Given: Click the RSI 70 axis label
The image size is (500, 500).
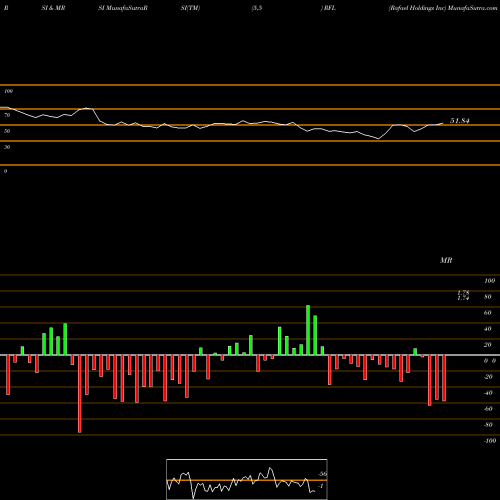Looking at the screenshot, I should [x=7, y=115].
